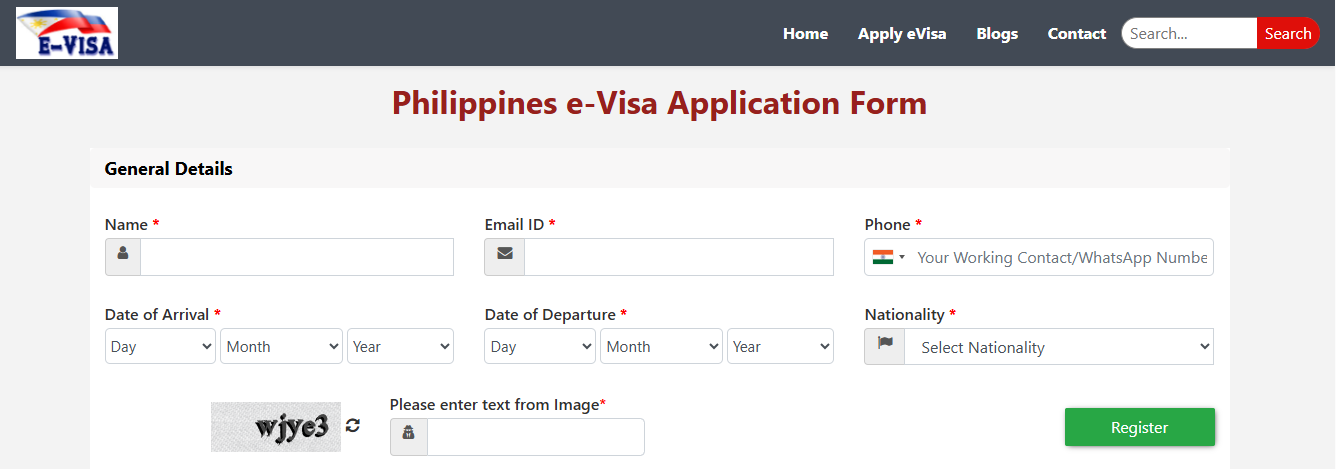Click the flag icon beside Nationality

[885, 346]
